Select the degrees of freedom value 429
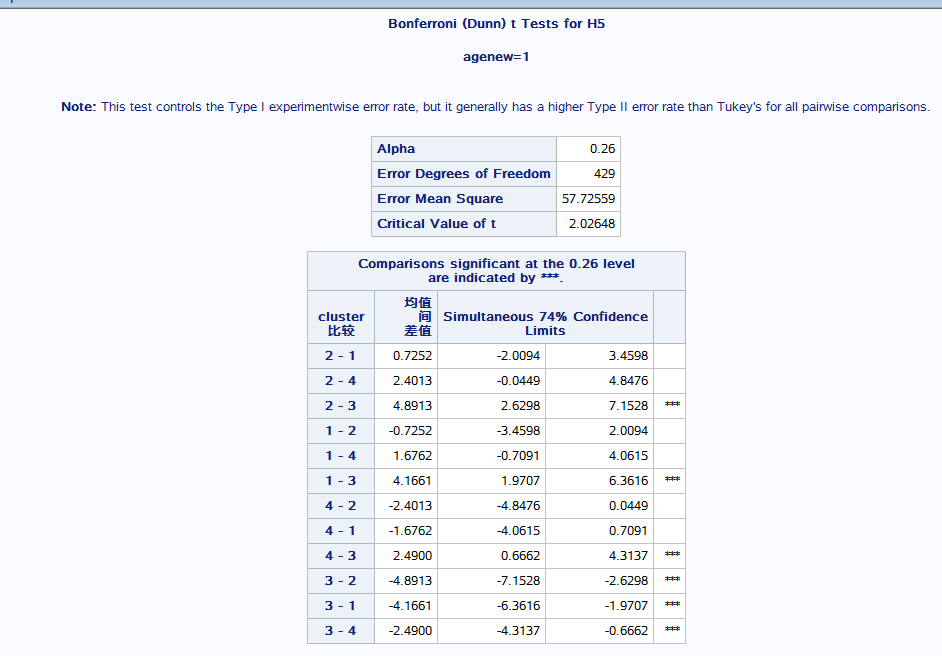Image resolution: width=942 pixels, height=656 pixels. click(604, 174)
